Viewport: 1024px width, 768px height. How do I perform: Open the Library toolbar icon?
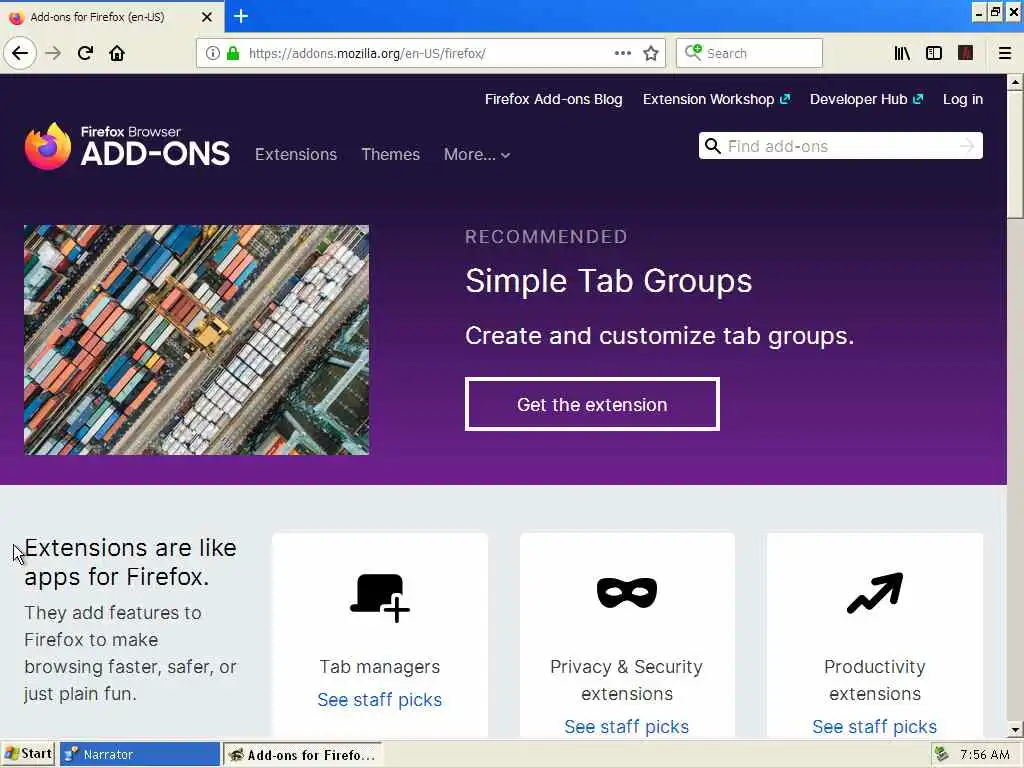click(x=902, y=53)
